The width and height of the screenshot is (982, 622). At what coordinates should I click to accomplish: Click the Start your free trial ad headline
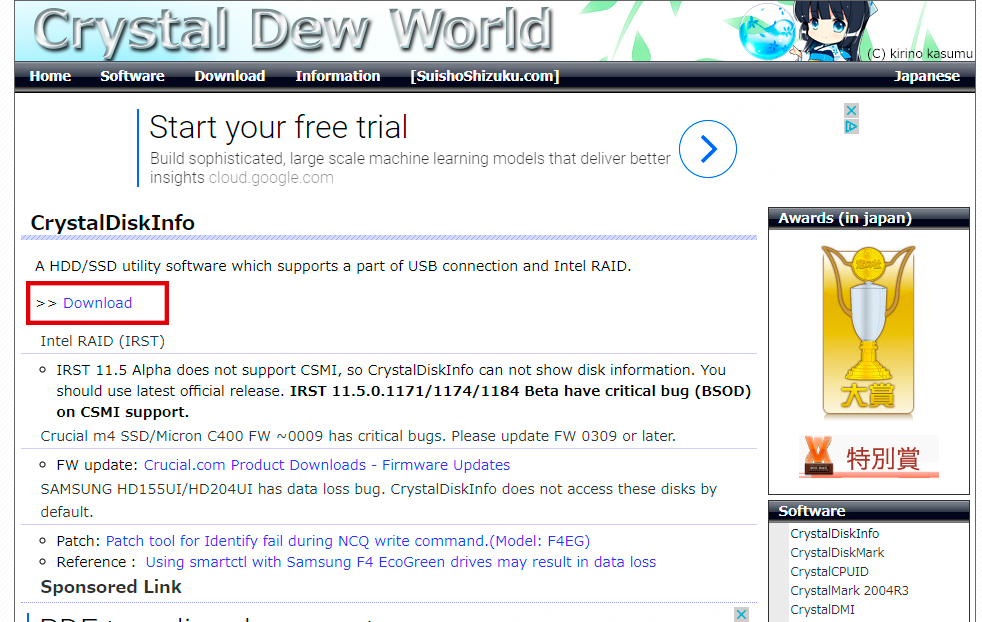[279, 127]
